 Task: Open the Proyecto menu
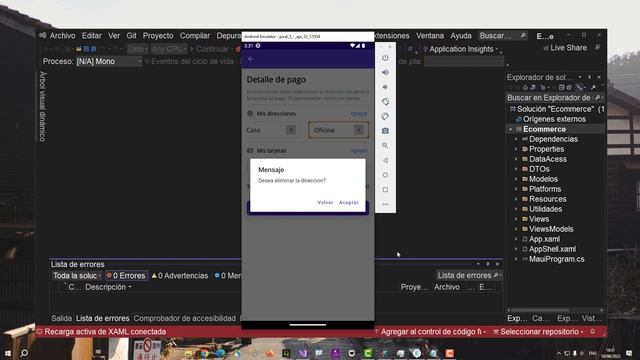pyautogui.click(x=158, y=36)
